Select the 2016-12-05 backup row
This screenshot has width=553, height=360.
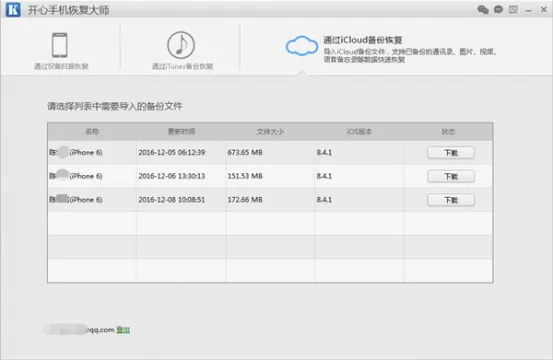(x=270, y=153)
